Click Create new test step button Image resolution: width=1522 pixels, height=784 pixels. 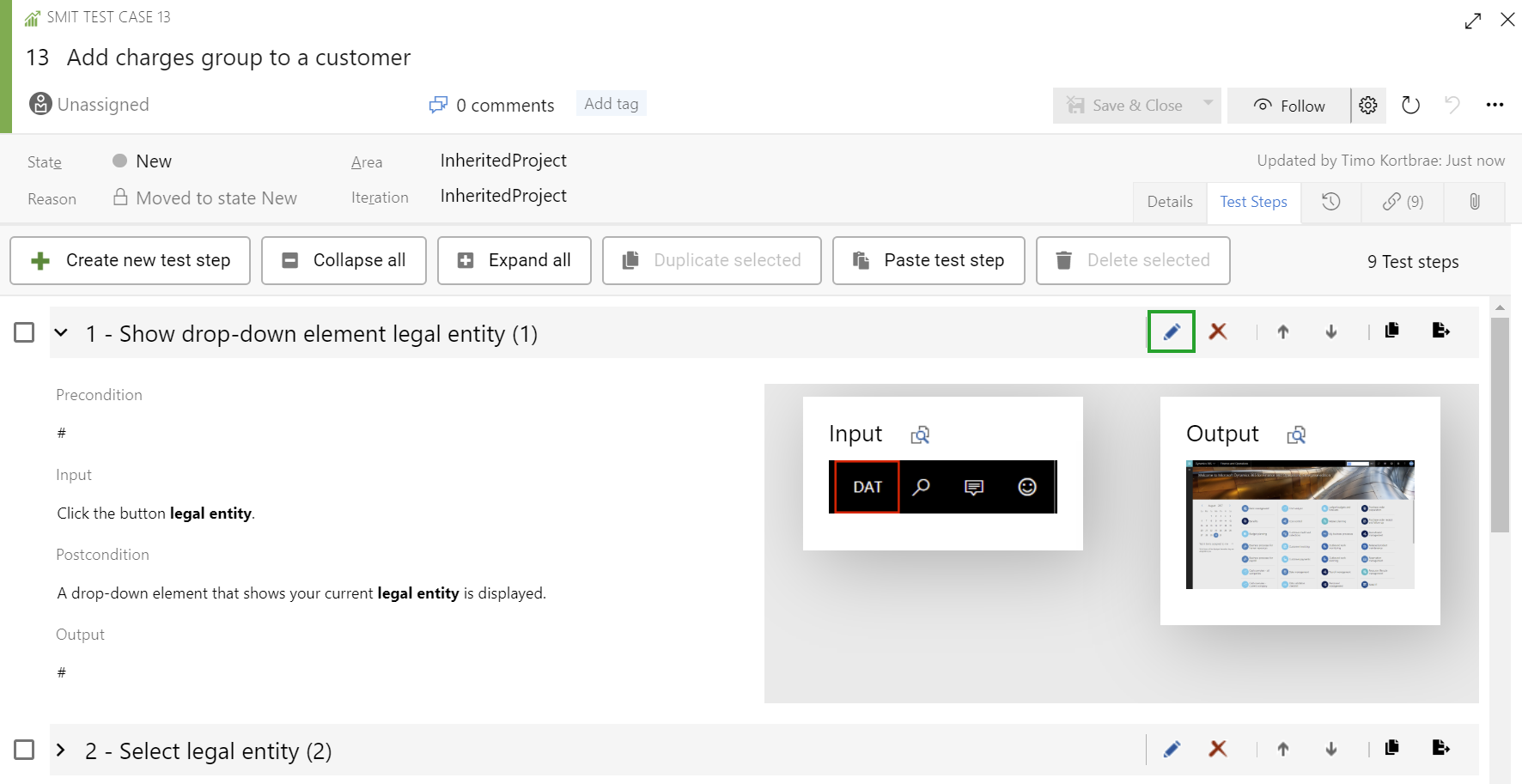click(131, 260)
